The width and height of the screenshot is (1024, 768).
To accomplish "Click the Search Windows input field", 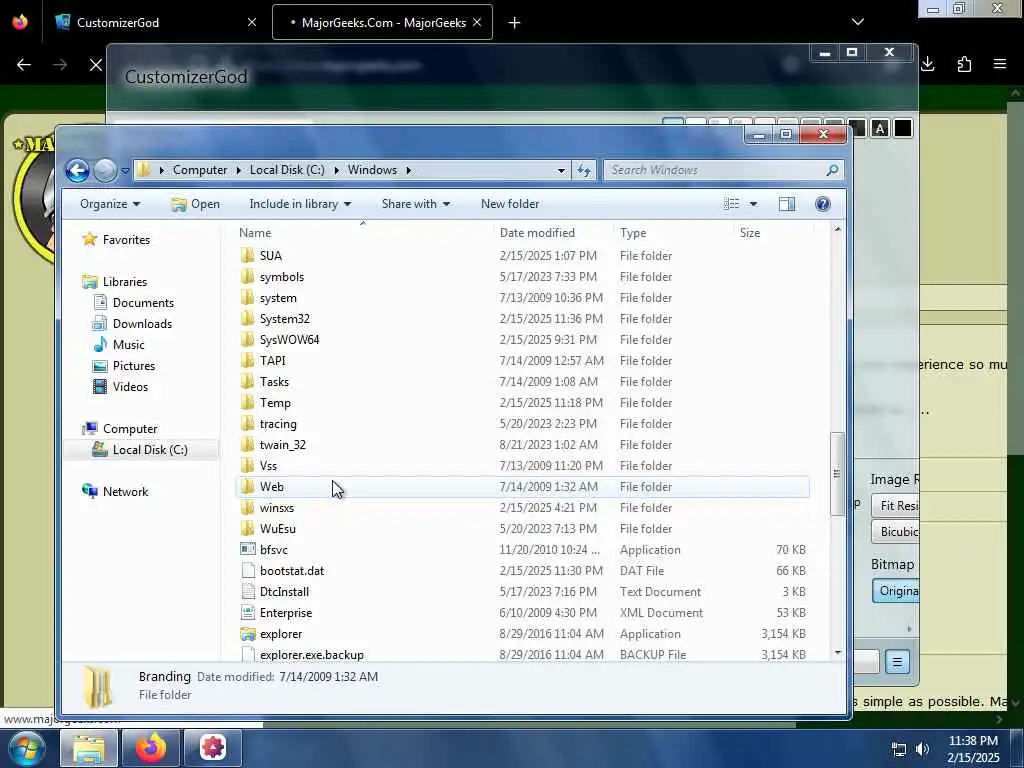I will pos(714,170).
